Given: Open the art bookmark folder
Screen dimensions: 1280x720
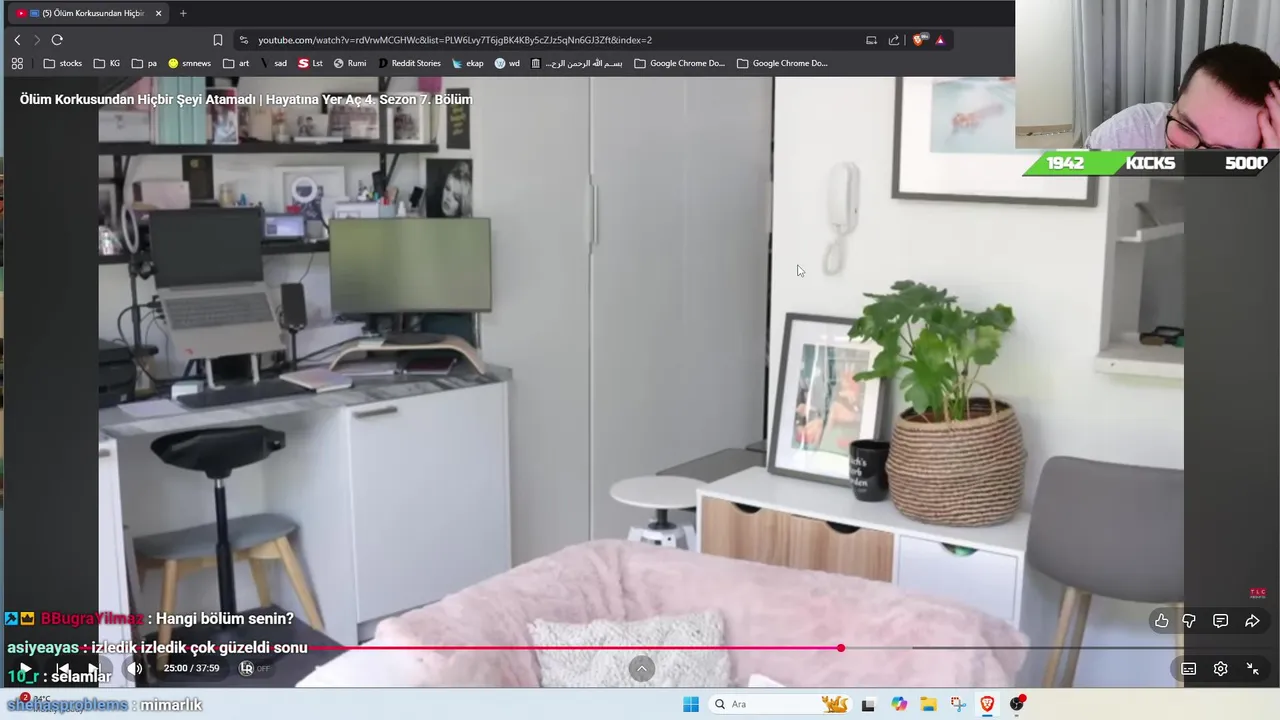Looking at the screenshot, I should click(237, 63).
